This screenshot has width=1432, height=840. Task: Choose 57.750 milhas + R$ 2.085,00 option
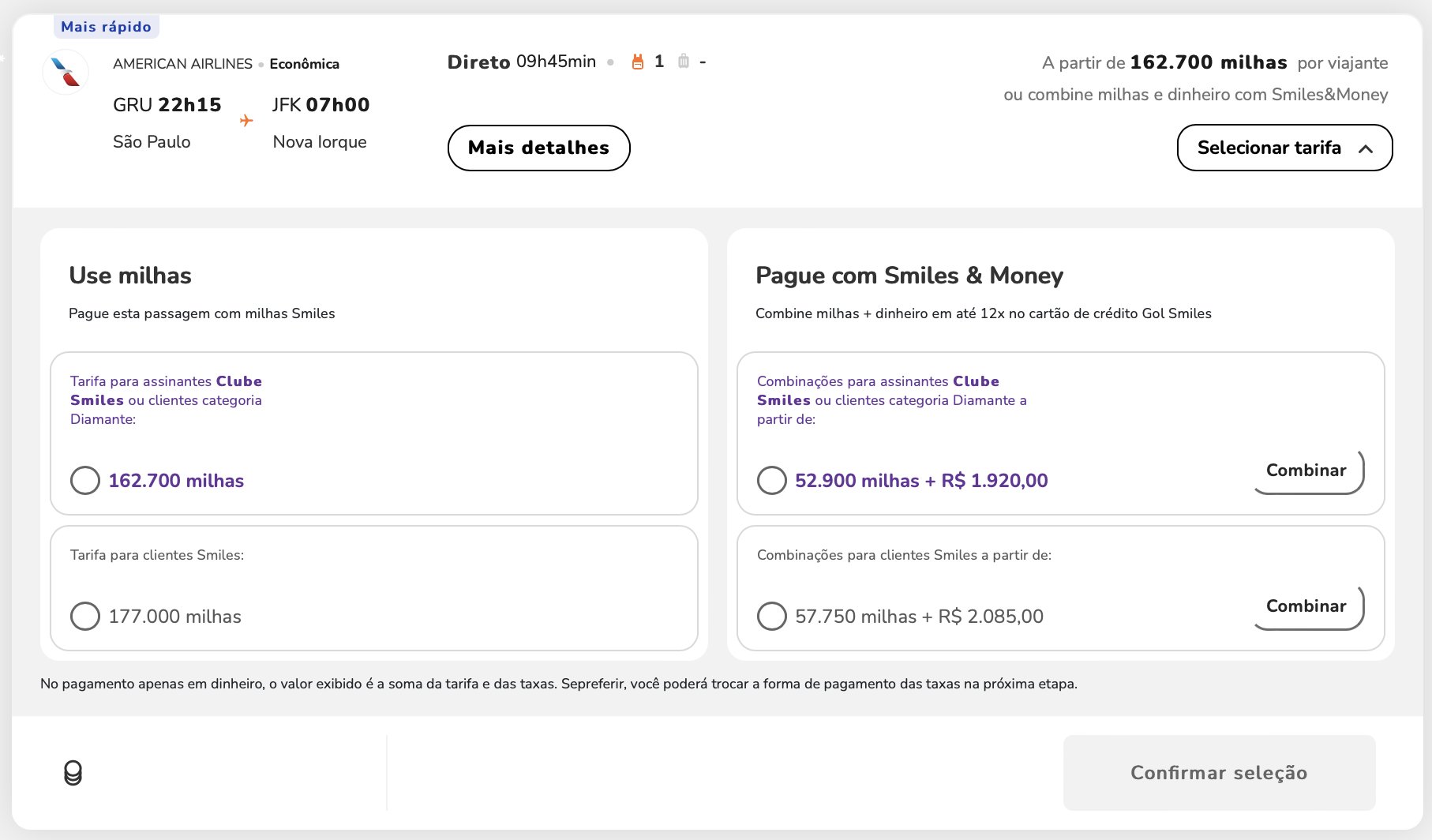(x=772, y=616)
